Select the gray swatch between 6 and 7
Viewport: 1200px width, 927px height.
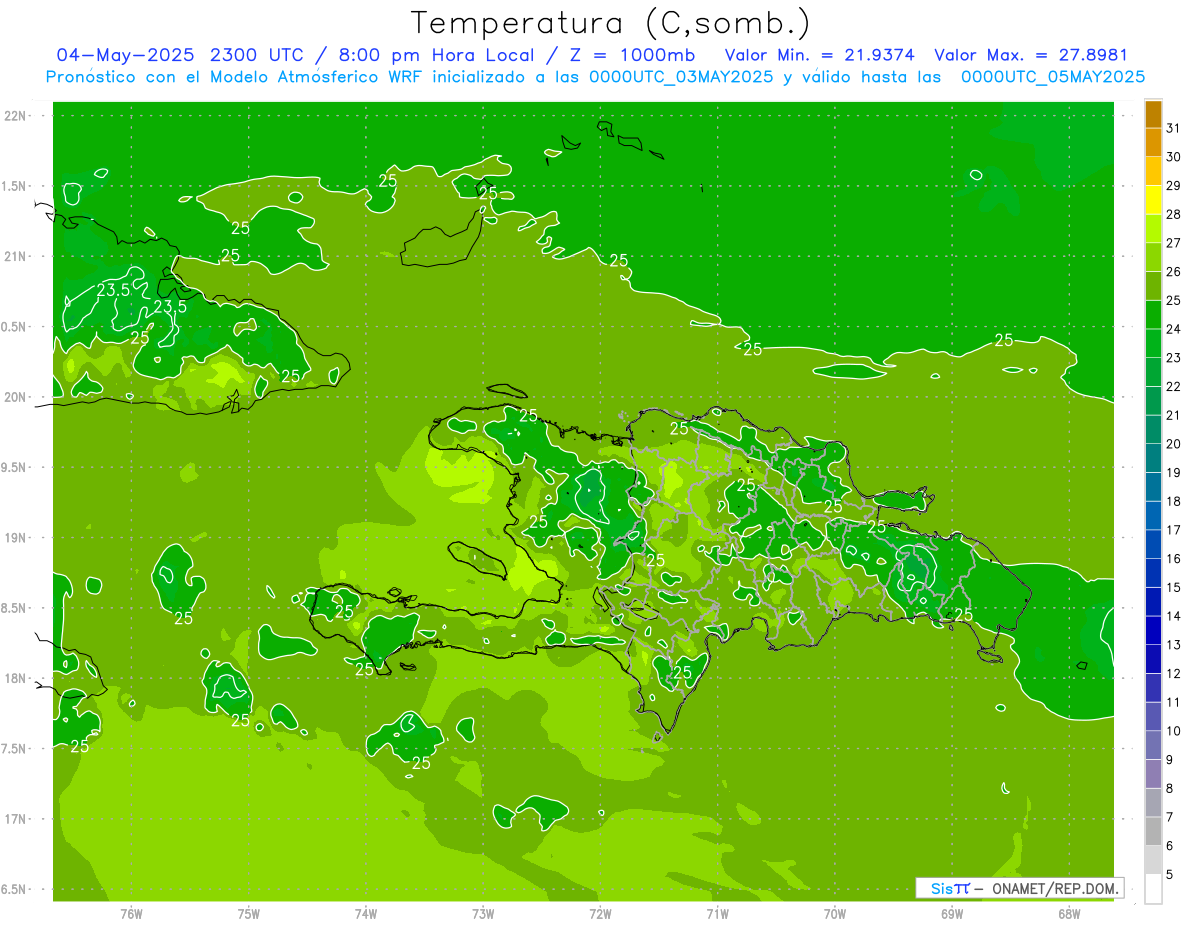click(1153, 831)
